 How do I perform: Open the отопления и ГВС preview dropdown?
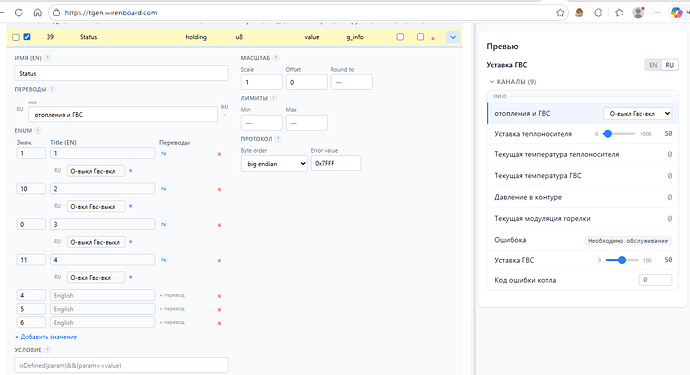(637, 114)
